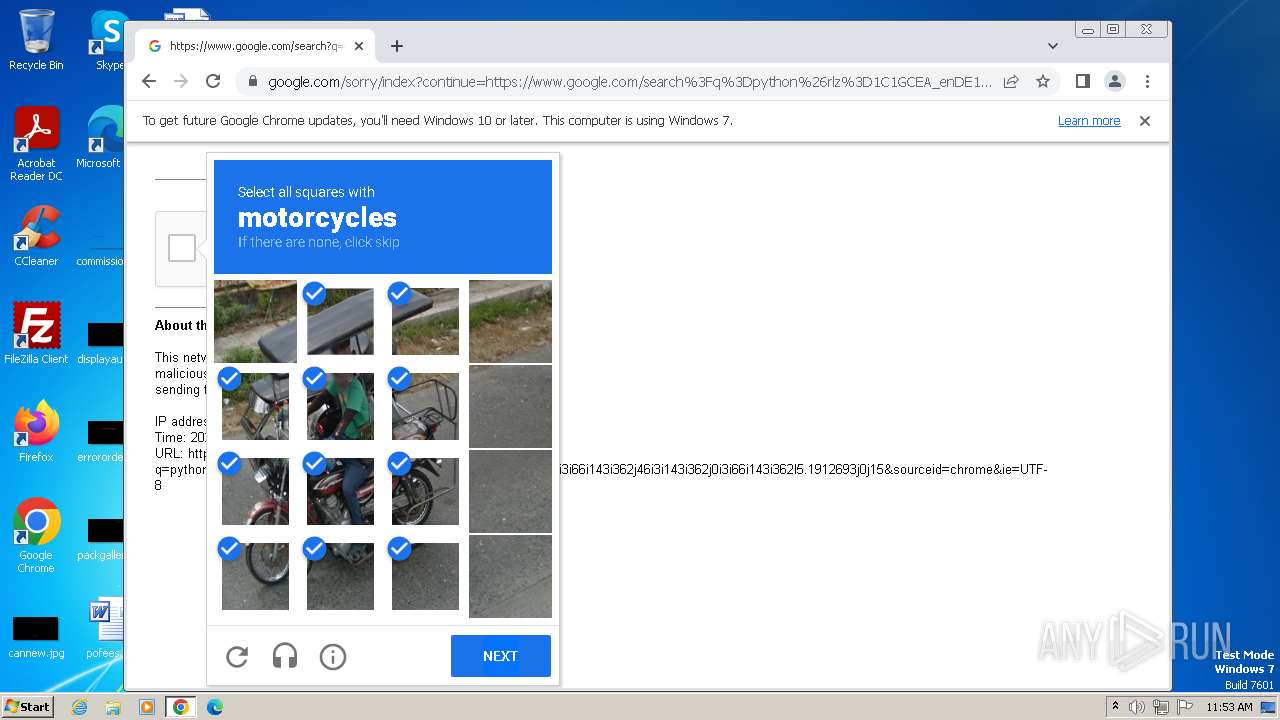Select the top-right grass captcha tile
Screen dimensions: 1280x720
510,321
